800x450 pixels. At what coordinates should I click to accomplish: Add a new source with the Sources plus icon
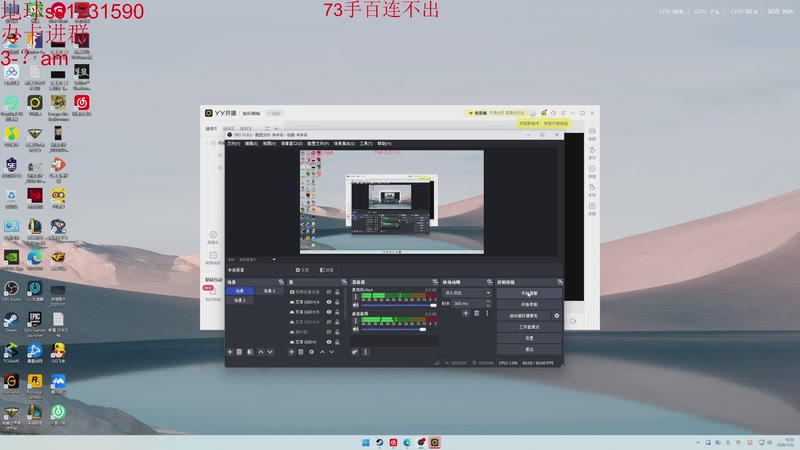(291, 352)
